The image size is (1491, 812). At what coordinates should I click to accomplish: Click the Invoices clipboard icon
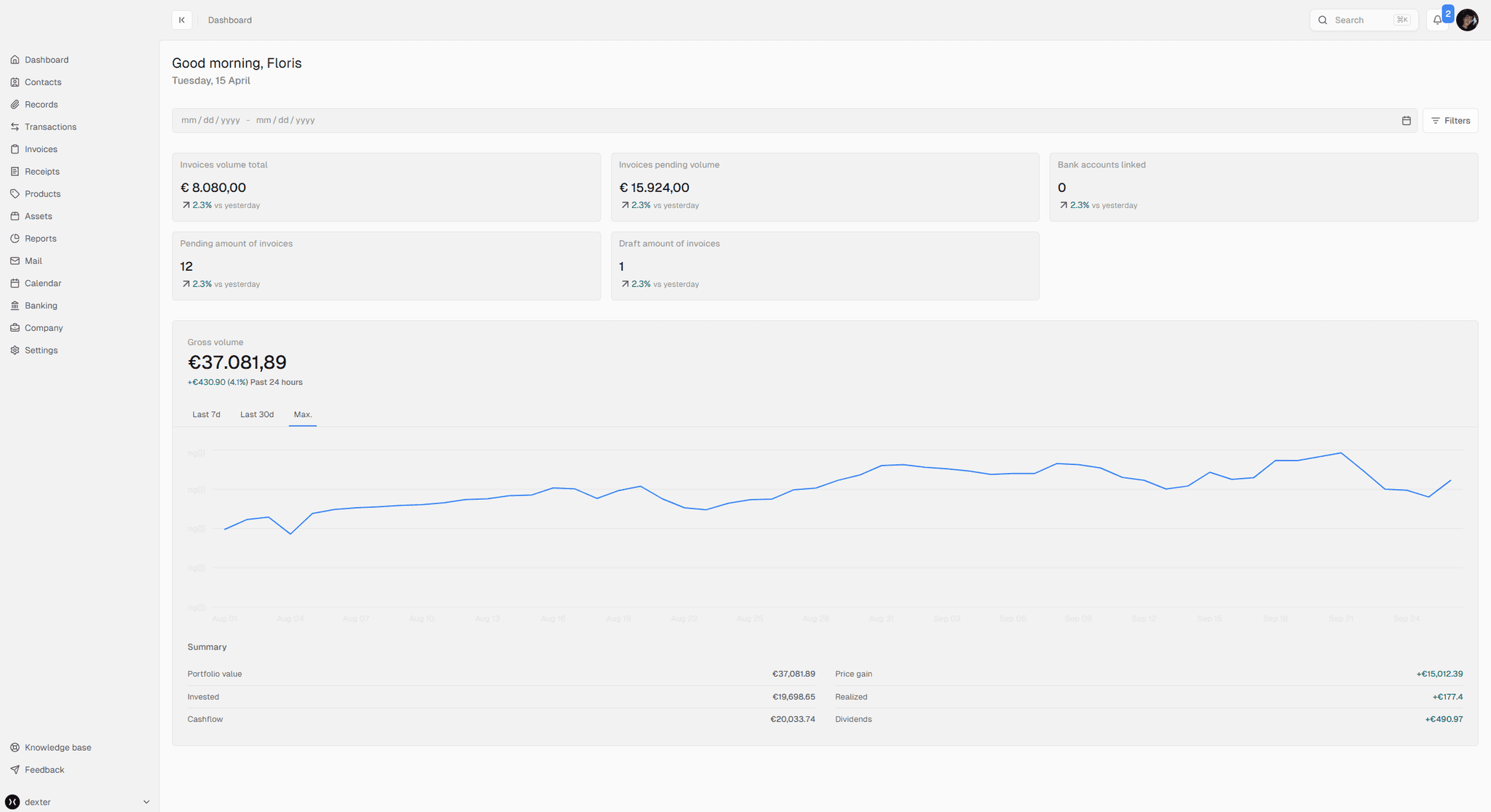click(x=15, y=149)
